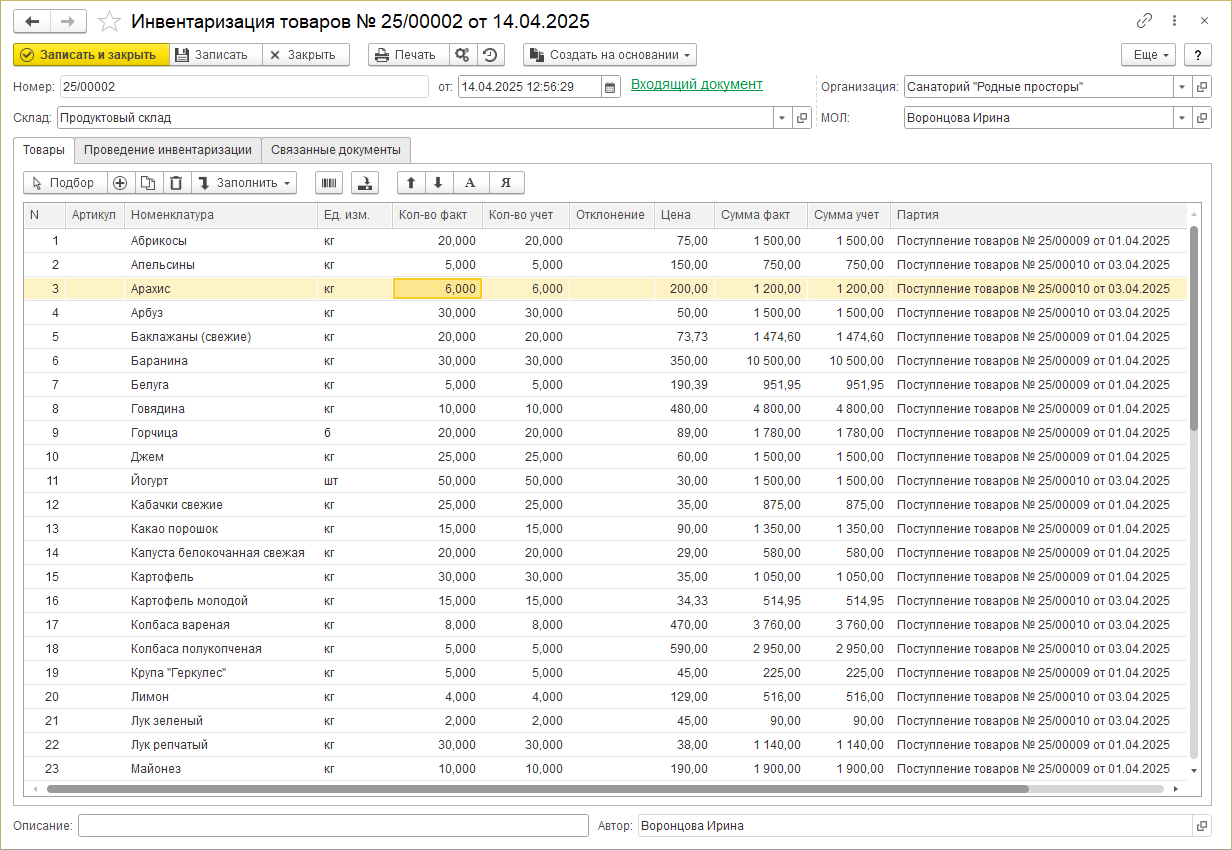Open the calendar picker next to date
Screen dimensions: 1232x850
click(610, 87)
